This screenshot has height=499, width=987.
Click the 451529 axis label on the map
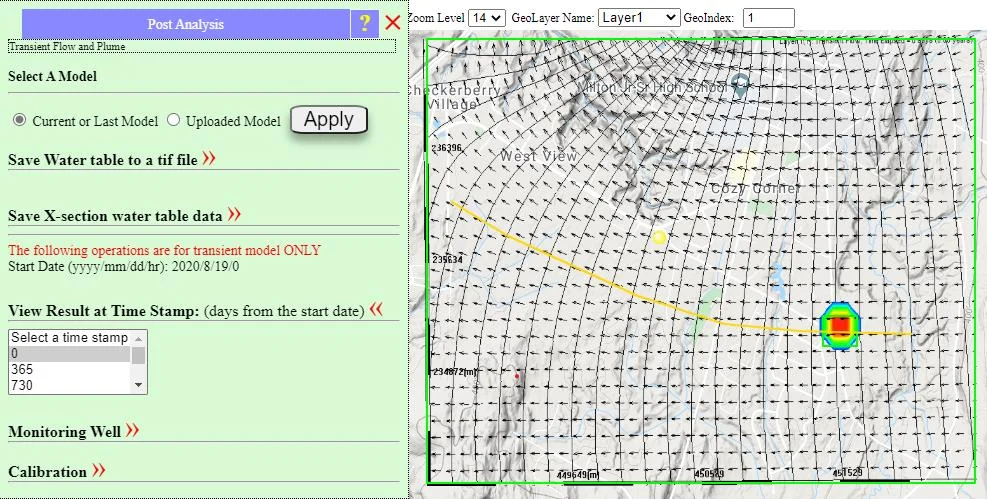(x=847, y=473)
